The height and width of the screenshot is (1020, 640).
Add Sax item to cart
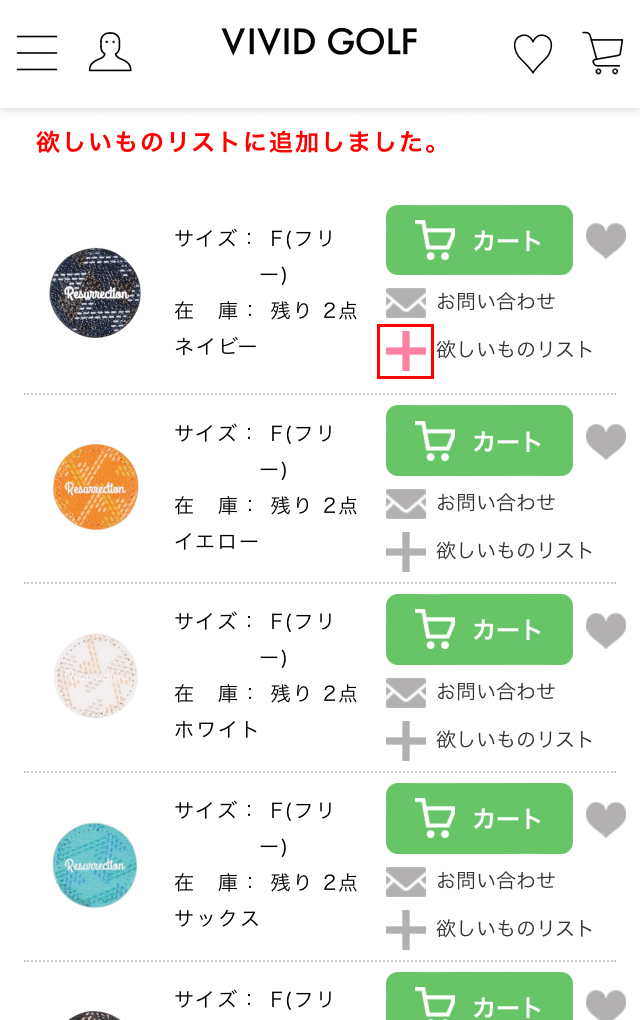pos(479,818)
